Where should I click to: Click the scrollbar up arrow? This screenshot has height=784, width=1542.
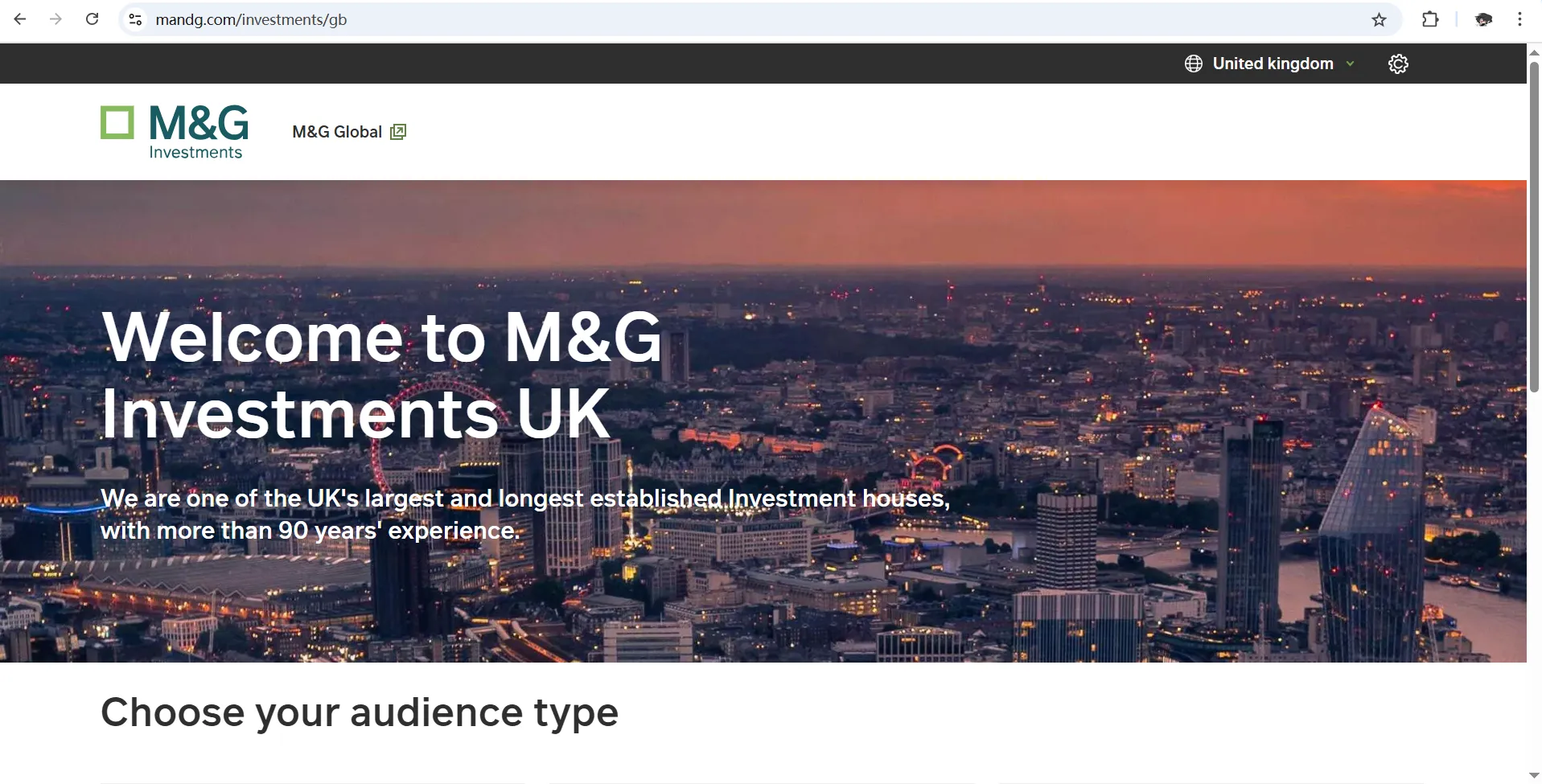(x=1534, y=51)
